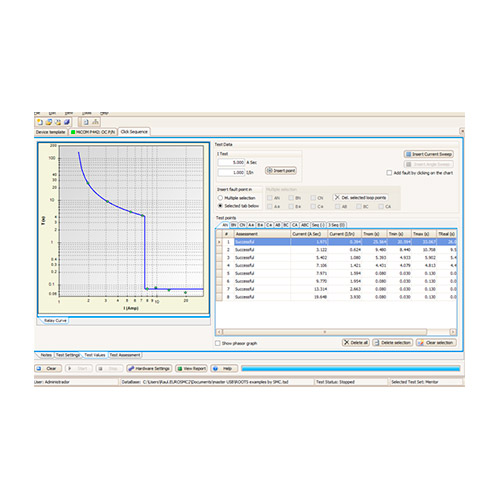The width and height of the screenshot is (500, 500).
Task: Click the page icon beside hierarchy icon
Action: point(86,122)
